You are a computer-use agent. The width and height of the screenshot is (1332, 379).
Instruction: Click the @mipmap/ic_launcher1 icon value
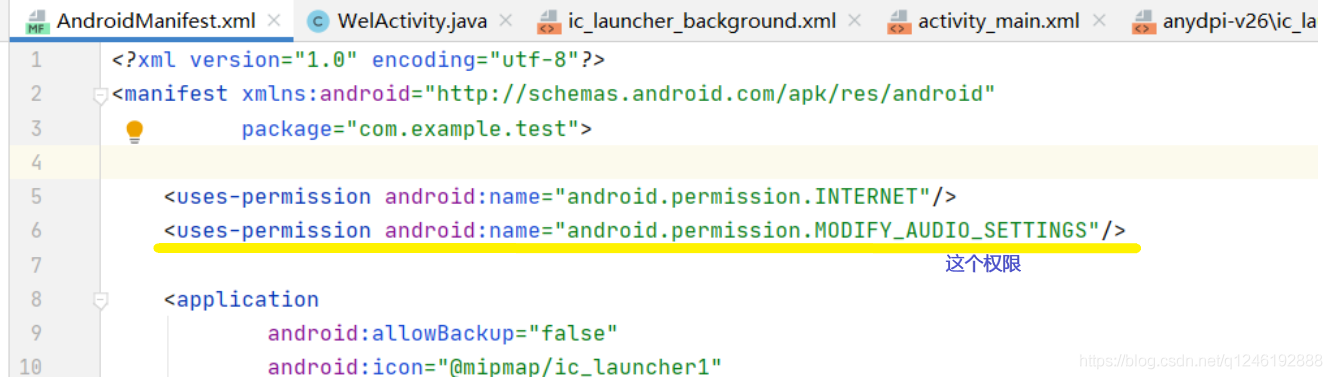[579, 366]
